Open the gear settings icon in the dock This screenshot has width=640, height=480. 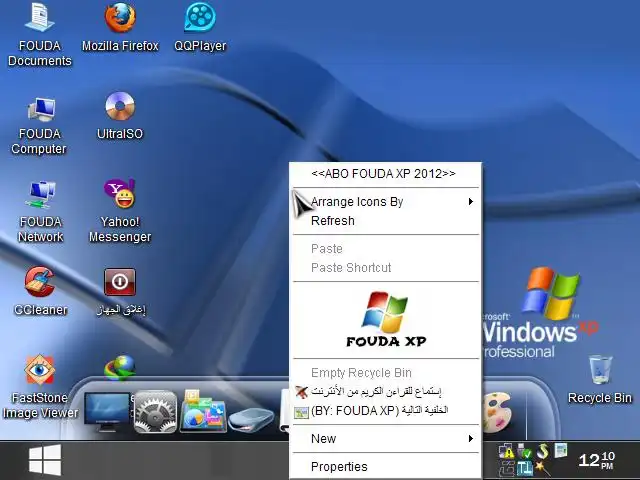point(156,411)
